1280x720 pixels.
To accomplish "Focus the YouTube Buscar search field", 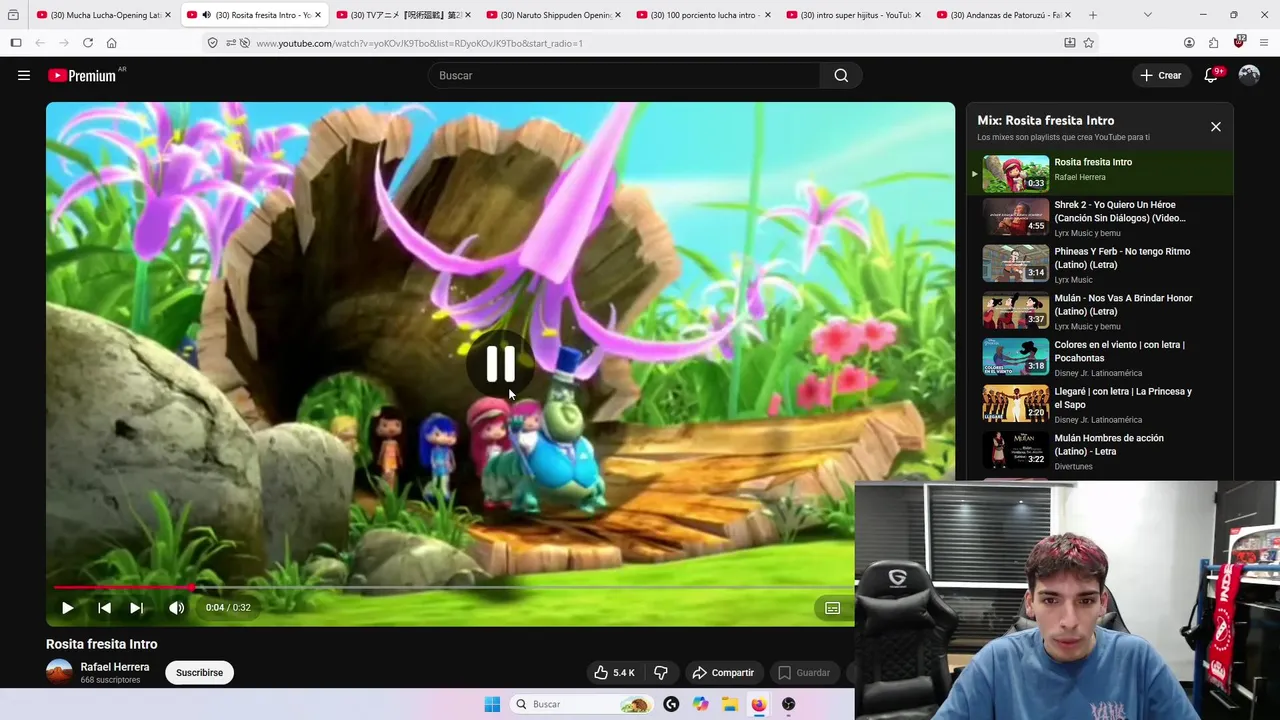I will pyautogui.click(x=625, y=75).
